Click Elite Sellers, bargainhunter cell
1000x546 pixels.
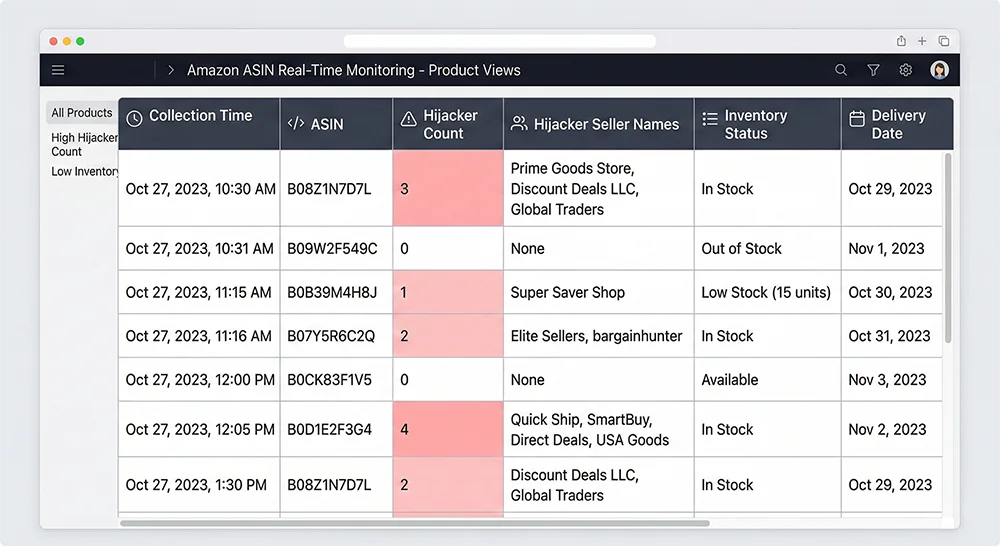tap(598, 336)
